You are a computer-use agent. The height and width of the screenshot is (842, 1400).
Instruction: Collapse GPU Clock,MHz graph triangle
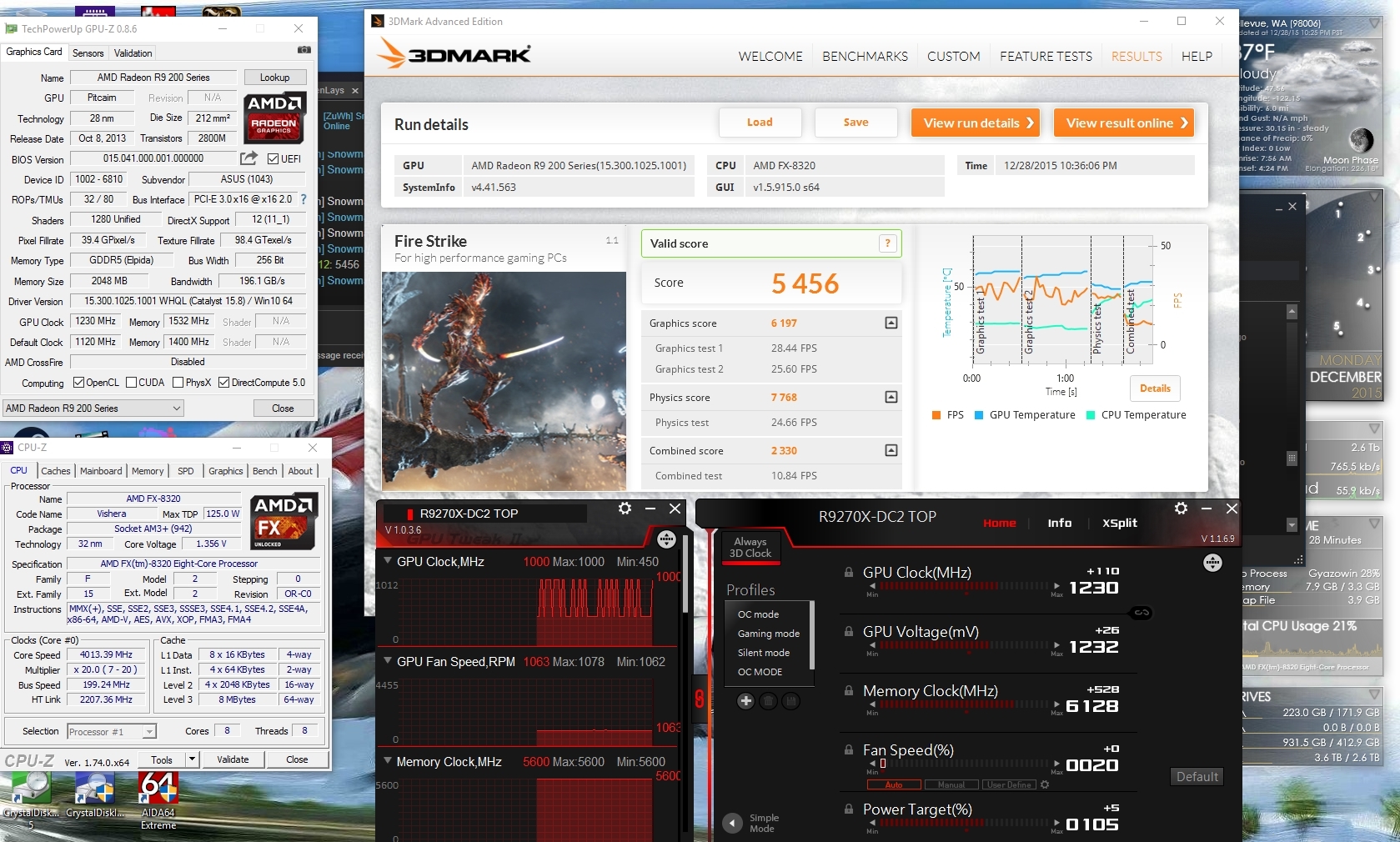(x=388, y=561)
